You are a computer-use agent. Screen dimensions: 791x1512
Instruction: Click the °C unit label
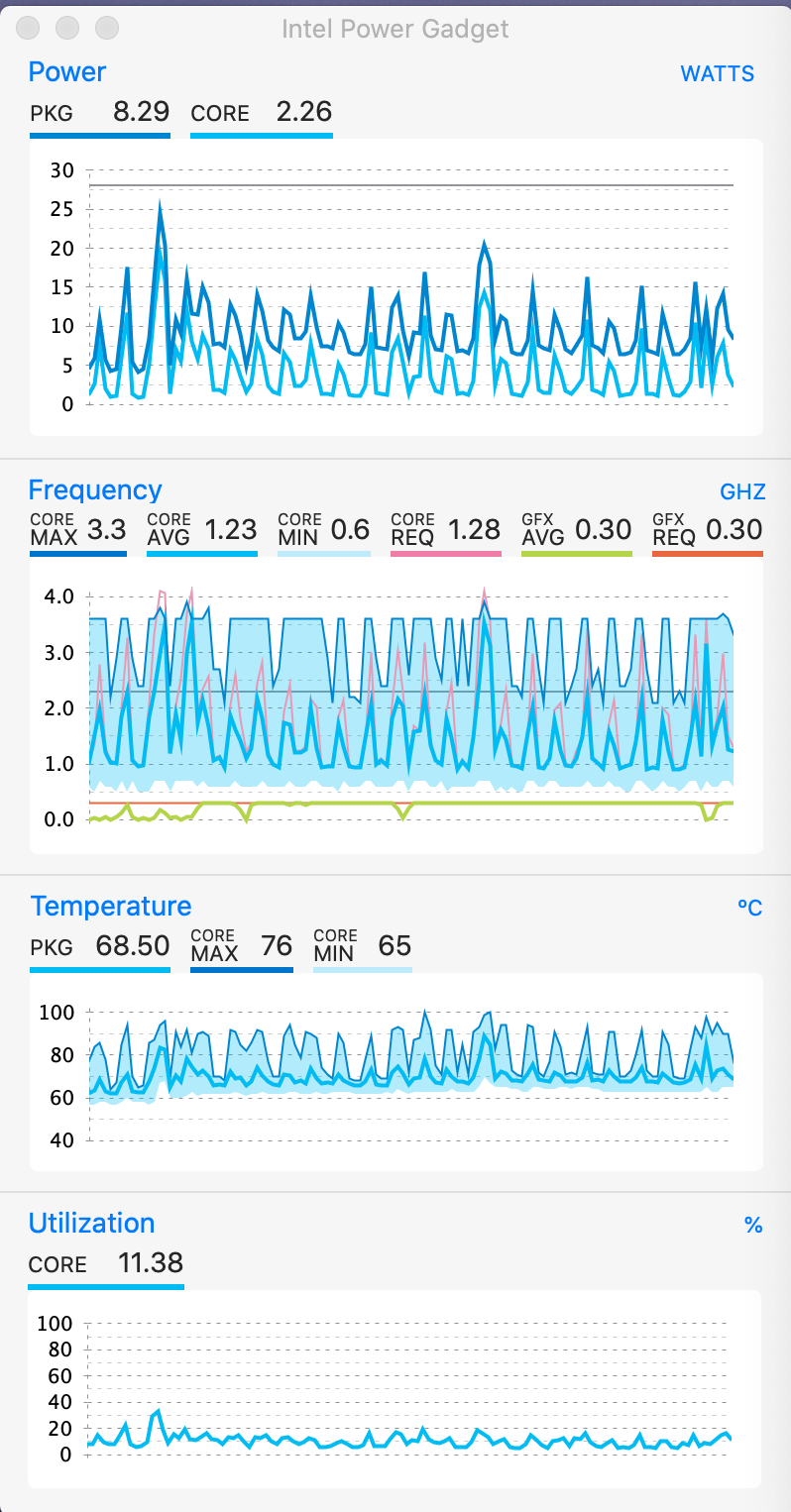pos(750,909)
